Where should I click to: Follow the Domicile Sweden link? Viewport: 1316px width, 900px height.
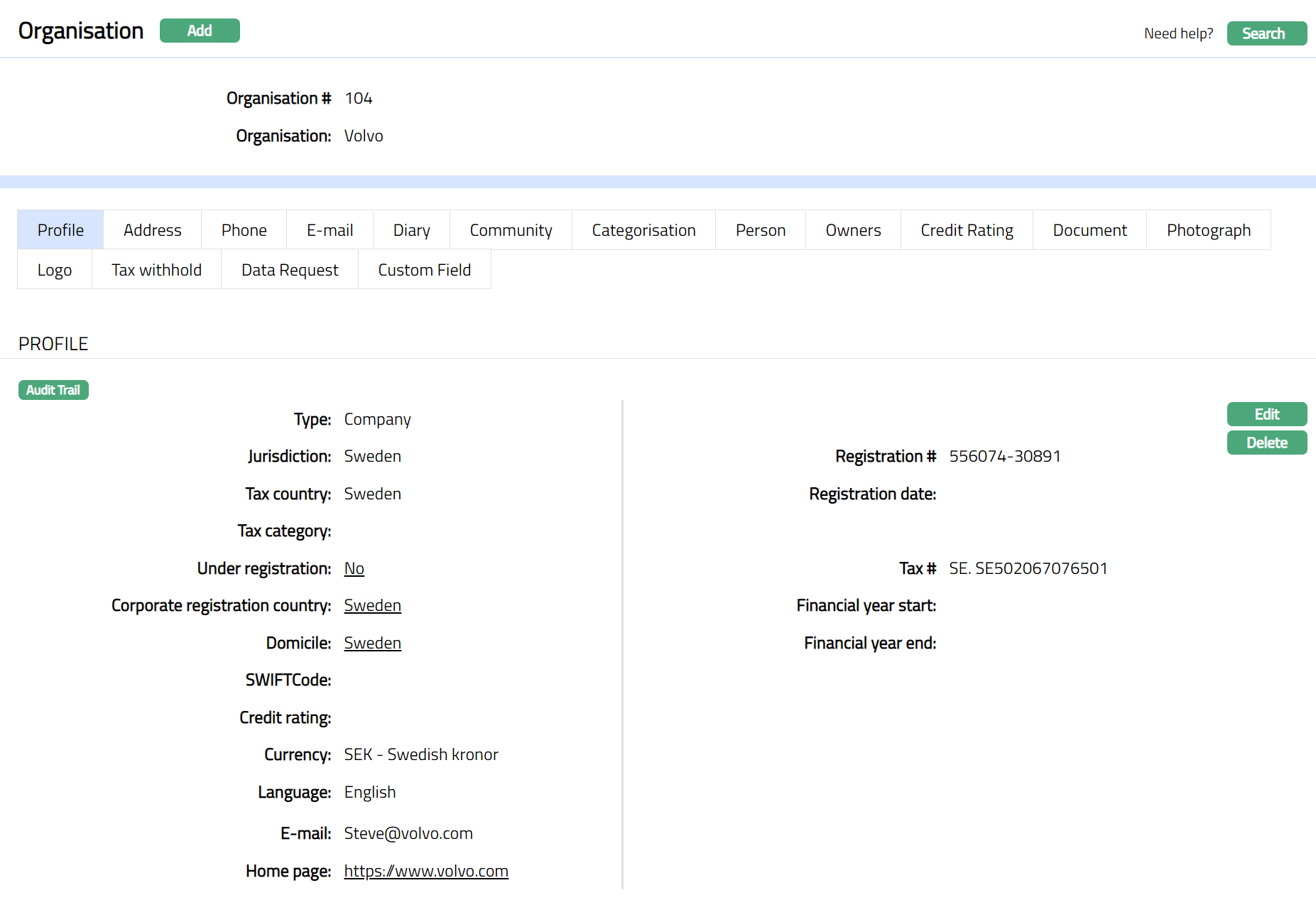pyautogui.click(x=372, y=643)
